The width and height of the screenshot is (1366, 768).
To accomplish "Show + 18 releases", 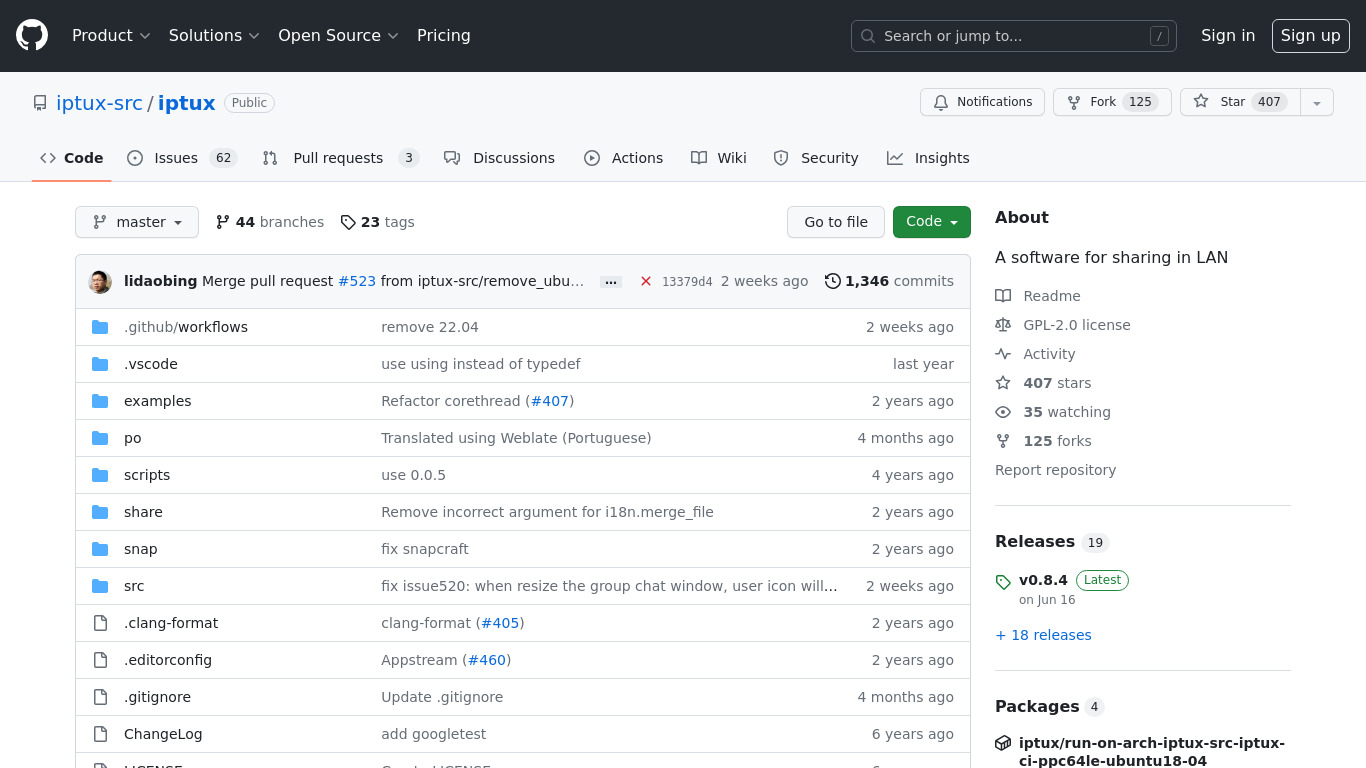I will click(1043, 635).
